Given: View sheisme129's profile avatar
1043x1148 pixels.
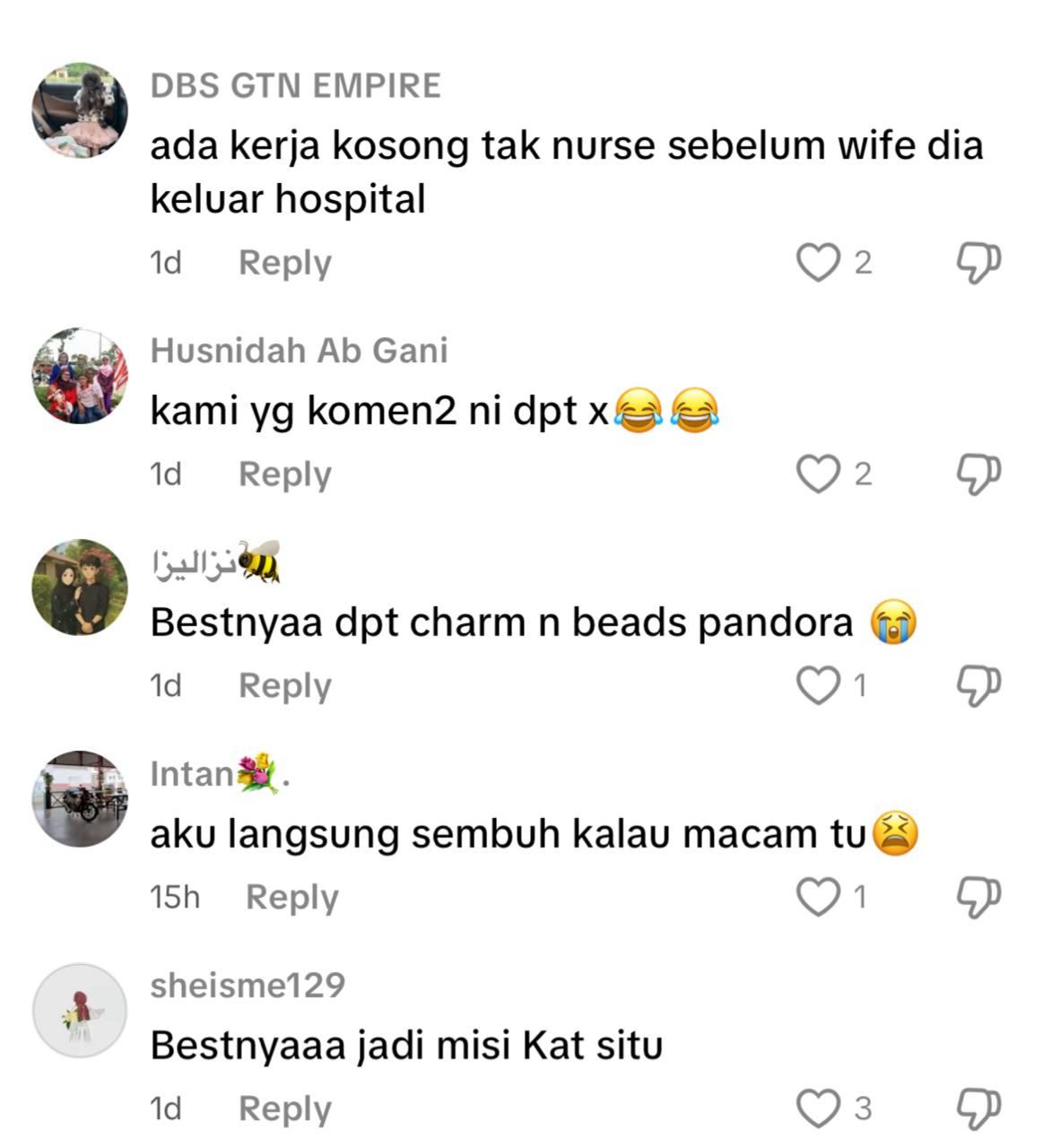Looking at the screenshot, I should [x=80, y=1011].
